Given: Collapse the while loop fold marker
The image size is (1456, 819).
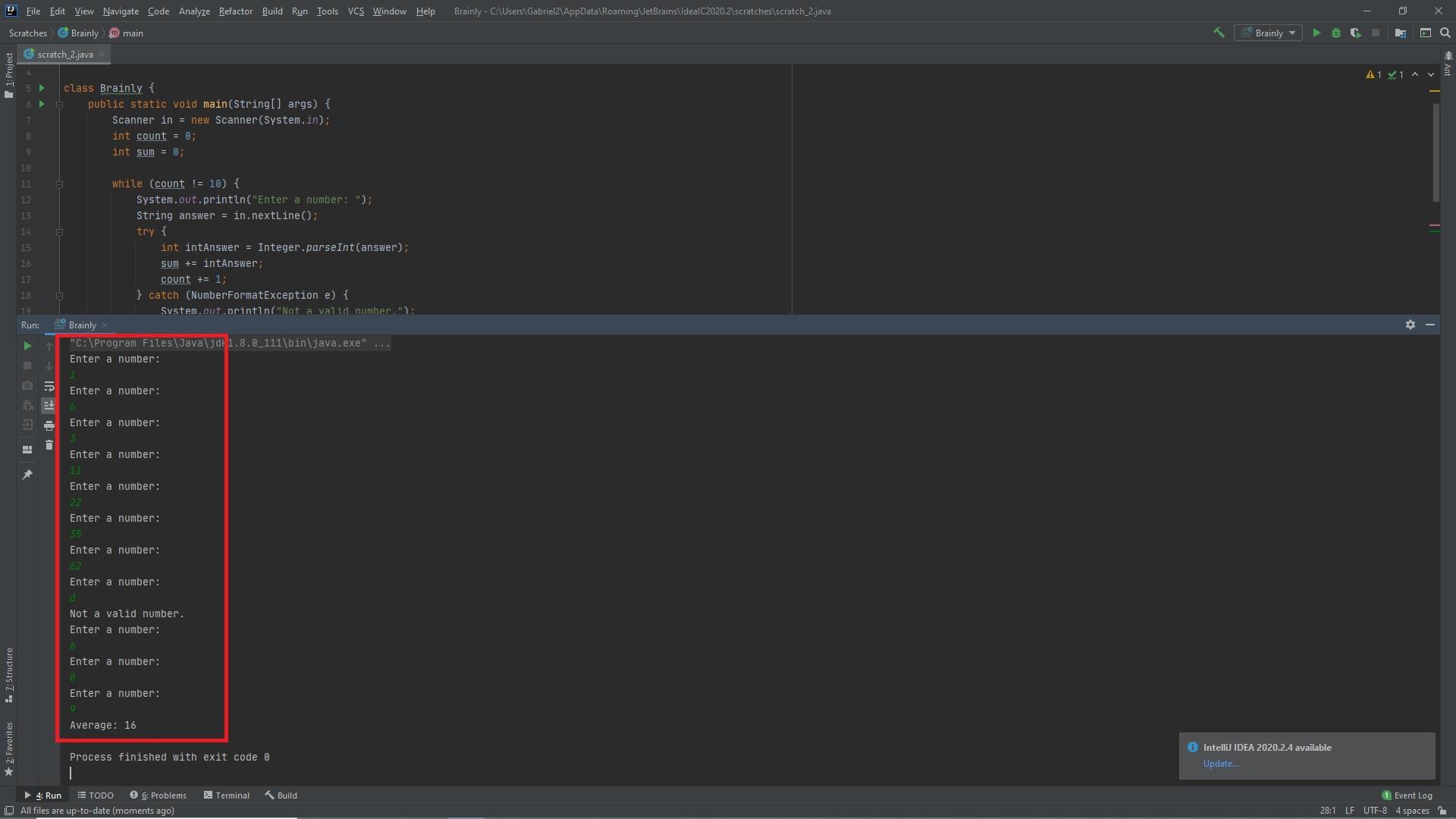Looking at the screenshot, I should pyautogui.click(x=59, y=184).
